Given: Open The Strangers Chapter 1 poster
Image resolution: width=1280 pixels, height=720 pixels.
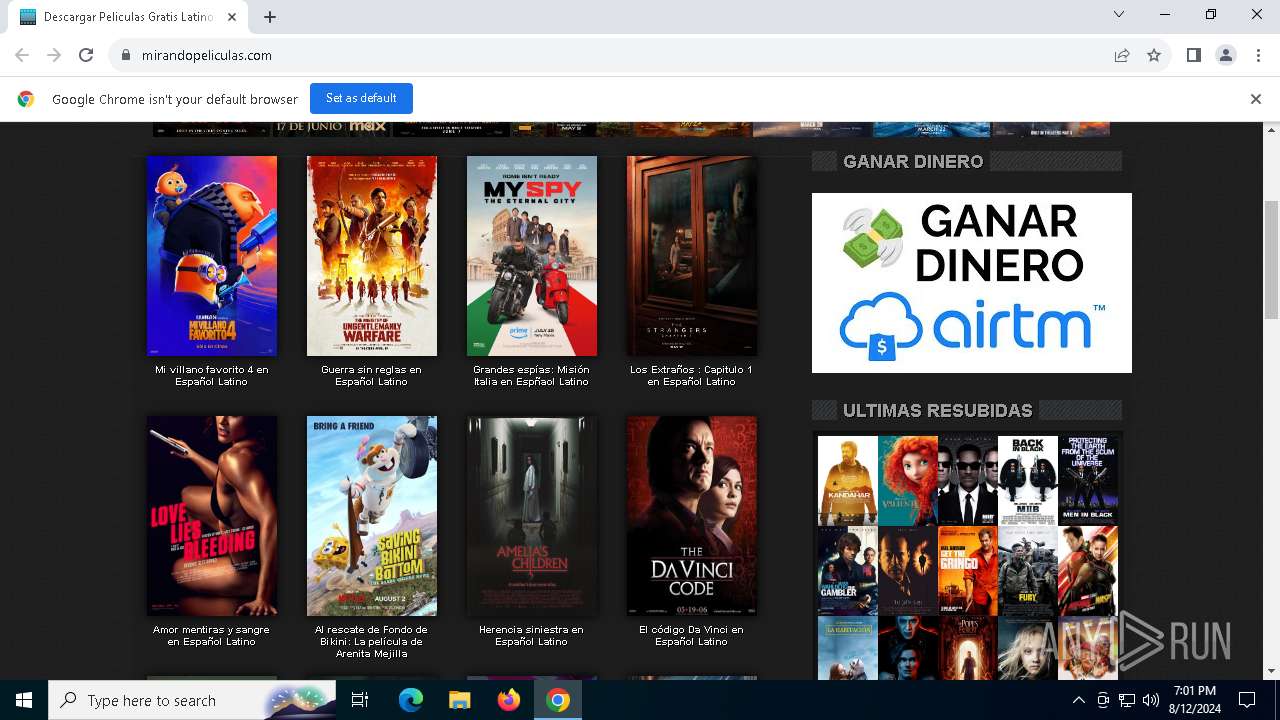Looking at the screenshot, I should tap(692, 256).
